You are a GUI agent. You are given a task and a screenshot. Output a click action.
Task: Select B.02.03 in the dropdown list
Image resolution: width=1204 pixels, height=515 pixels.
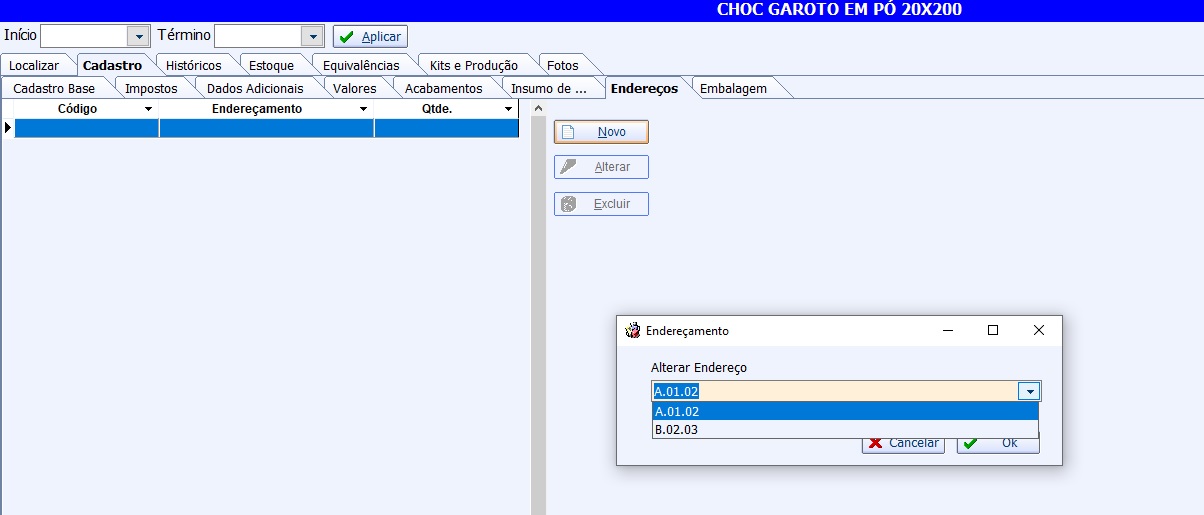845,429
